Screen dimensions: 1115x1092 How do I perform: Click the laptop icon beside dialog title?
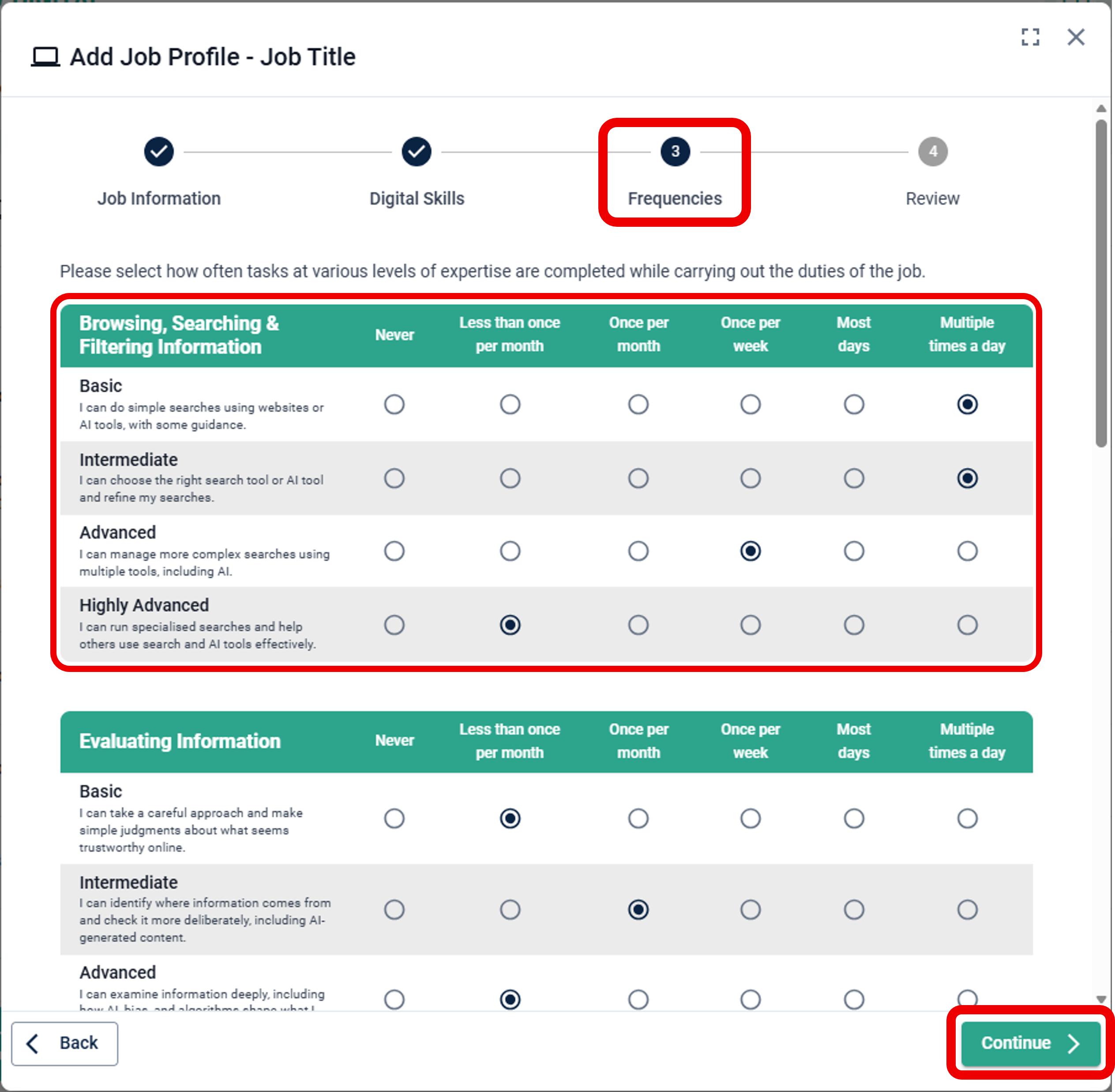(45, 57)
